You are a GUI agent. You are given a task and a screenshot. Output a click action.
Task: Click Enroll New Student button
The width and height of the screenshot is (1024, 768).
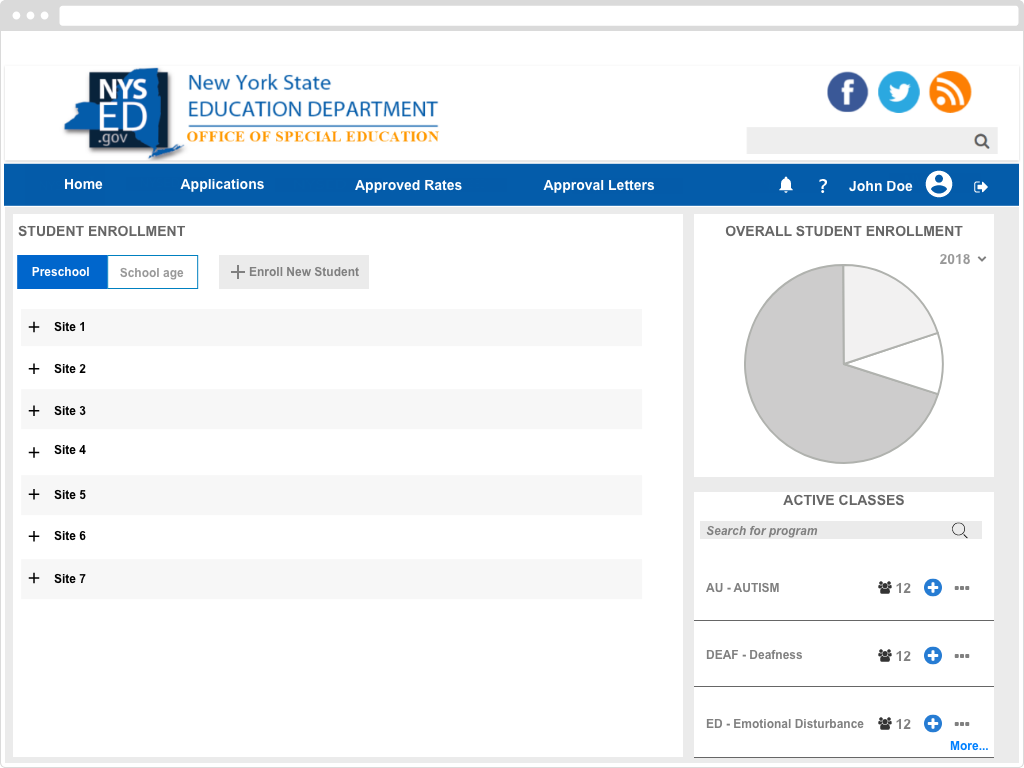(294, 272)
